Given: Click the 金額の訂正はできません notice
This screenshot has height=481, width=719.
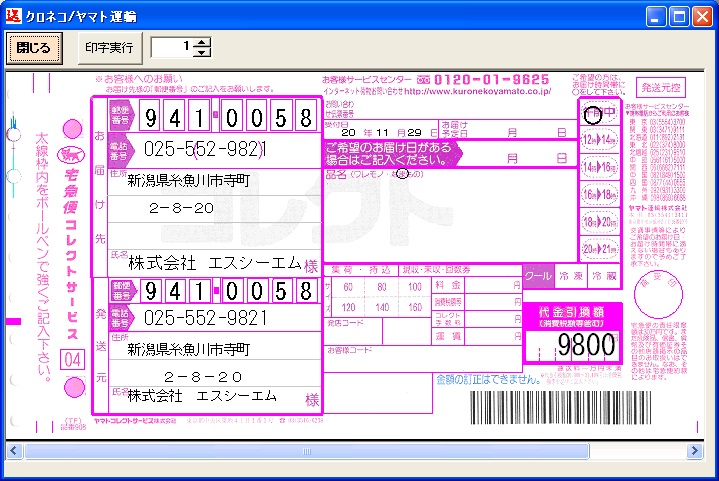Looking at the screenshot, I should coord(488,380).
